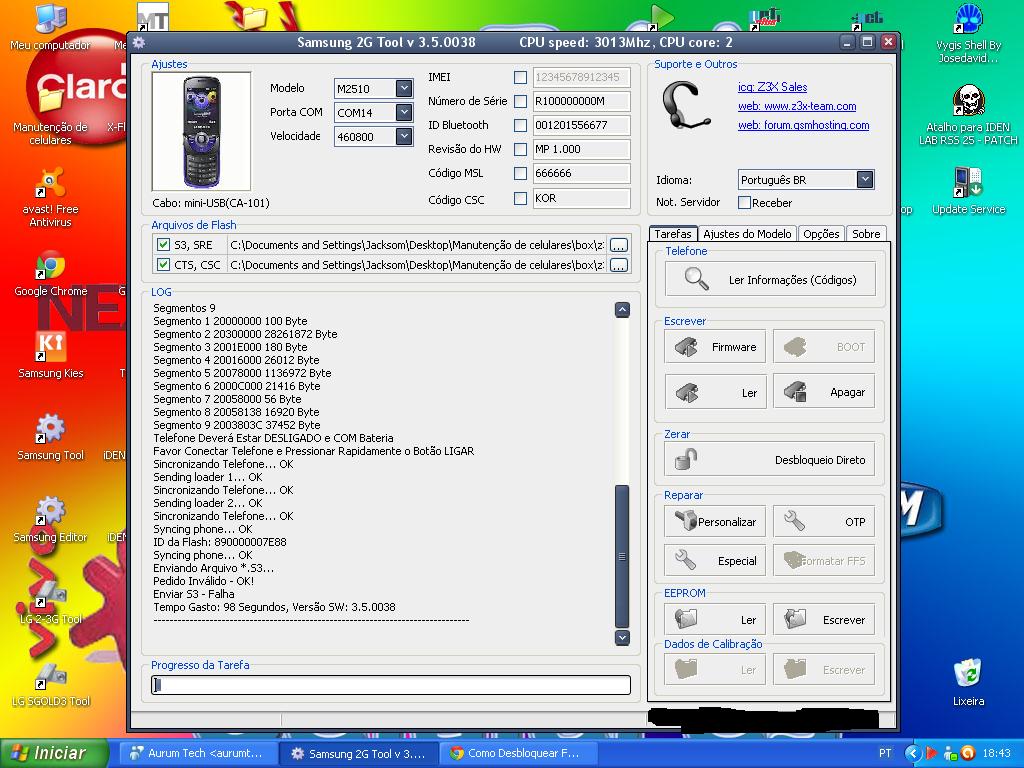
Task: Open avast! Free Antivirus desktop icon
Action: [x=50, y=197]
